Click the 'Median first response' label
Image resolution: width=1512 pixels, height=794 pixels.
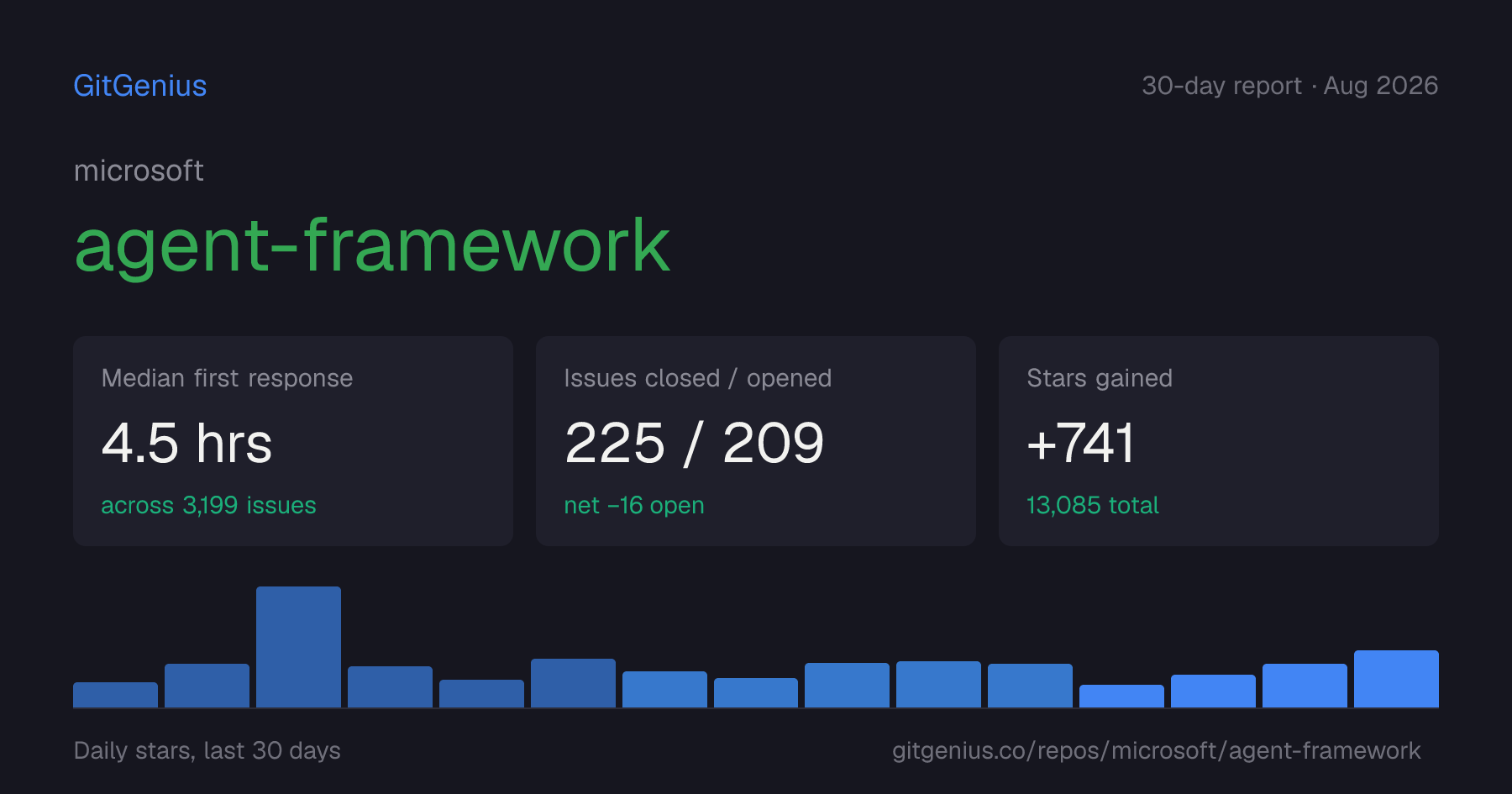(227, 378)
